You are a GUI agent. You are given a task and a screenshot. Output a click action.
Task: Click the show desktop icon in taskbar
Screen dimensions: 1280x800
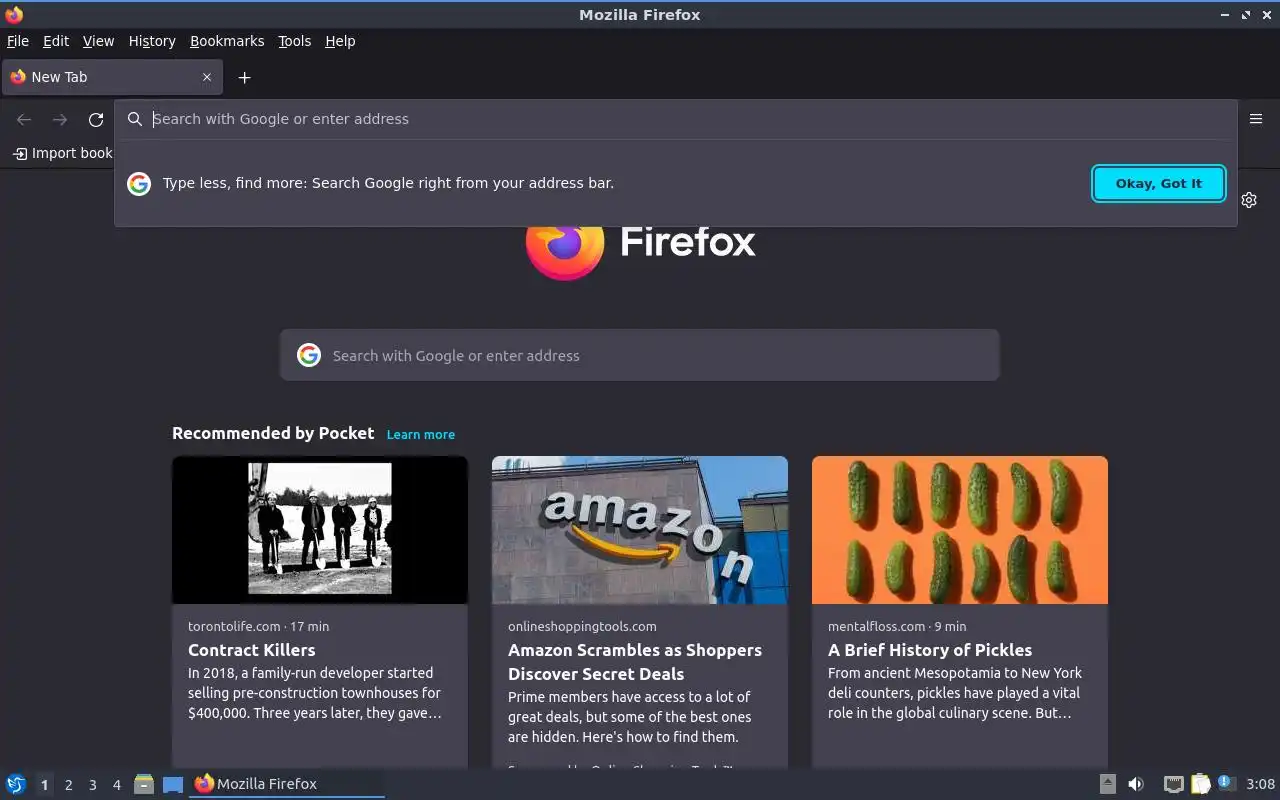click(173, 784)
